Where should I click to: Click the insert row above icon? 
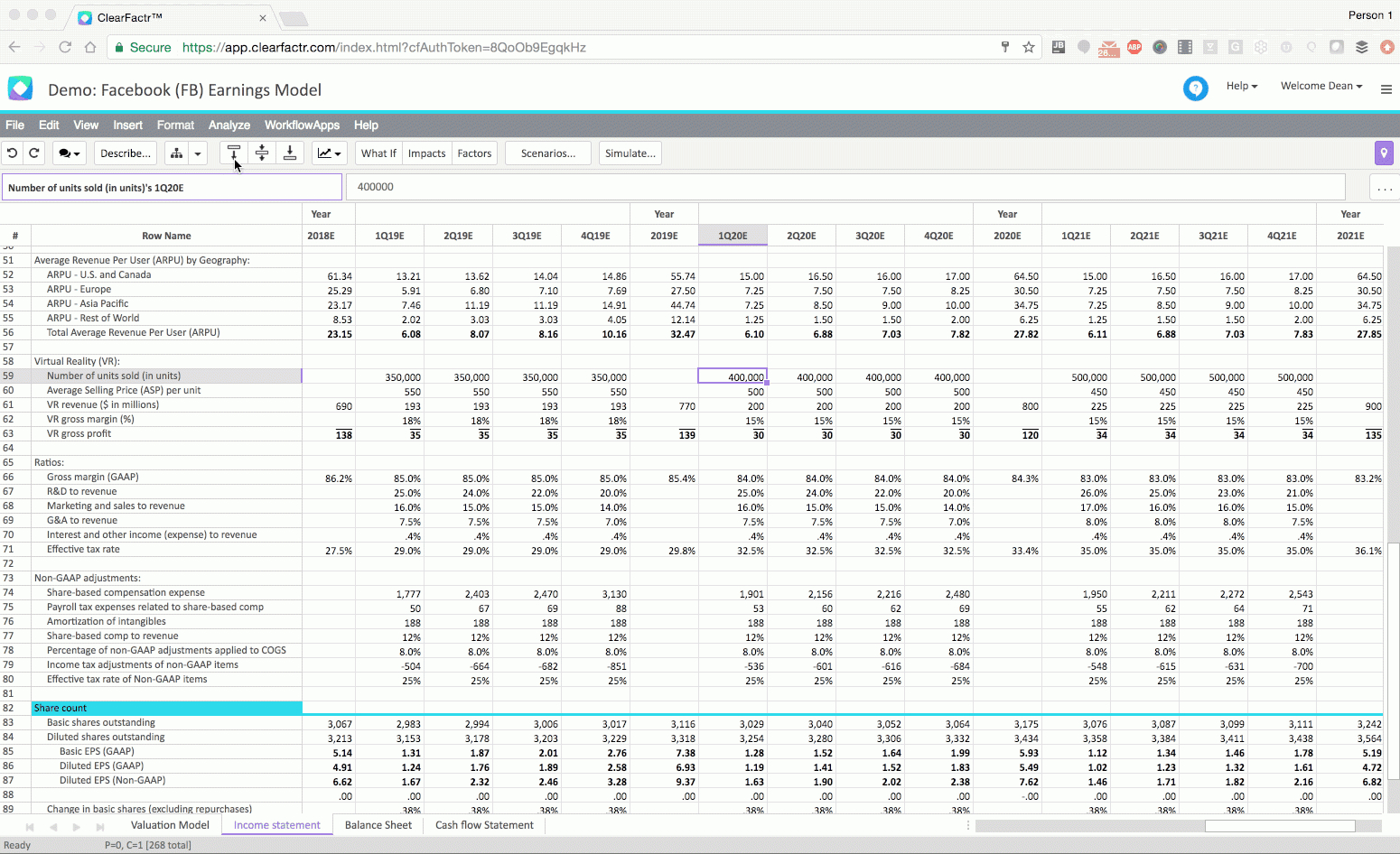pyautogui.click(x=234, y=153)
